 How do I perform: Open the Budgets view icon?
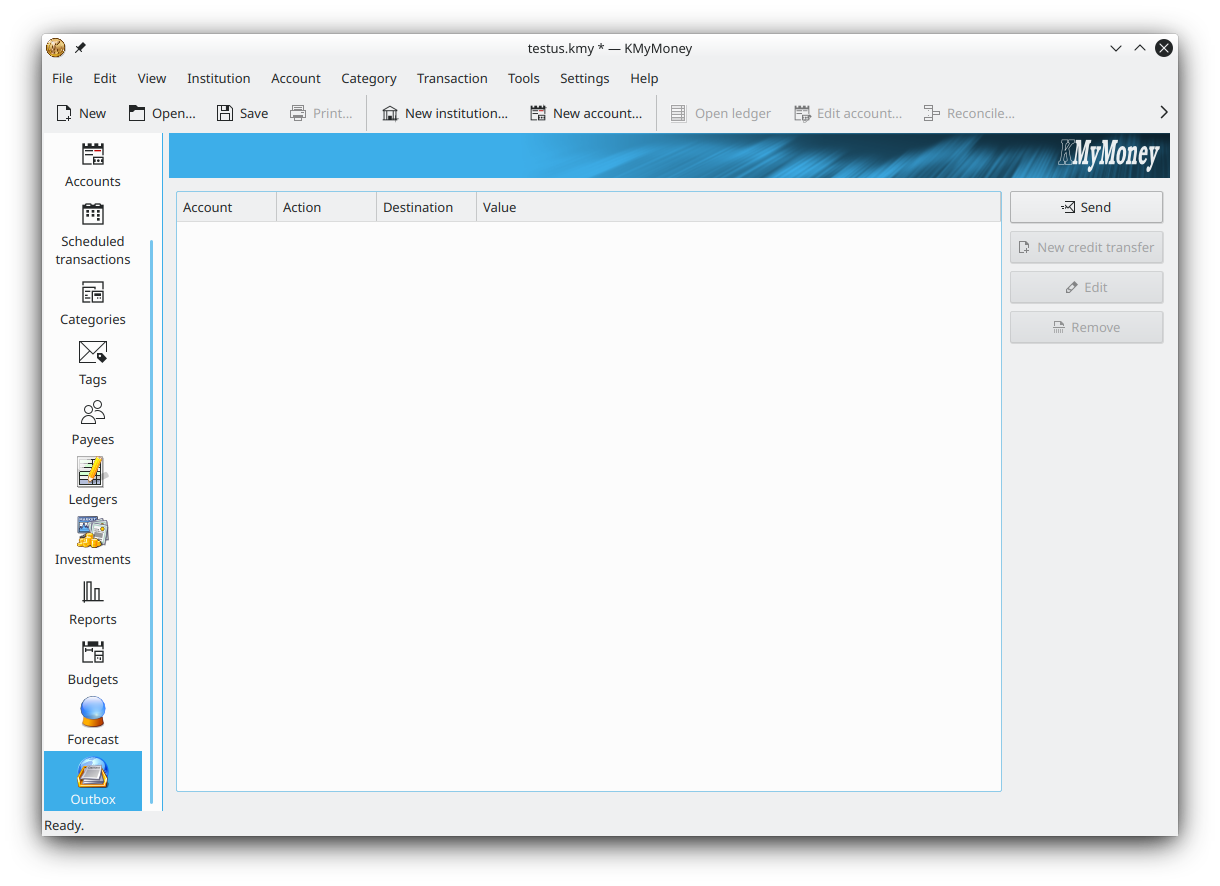93,653
